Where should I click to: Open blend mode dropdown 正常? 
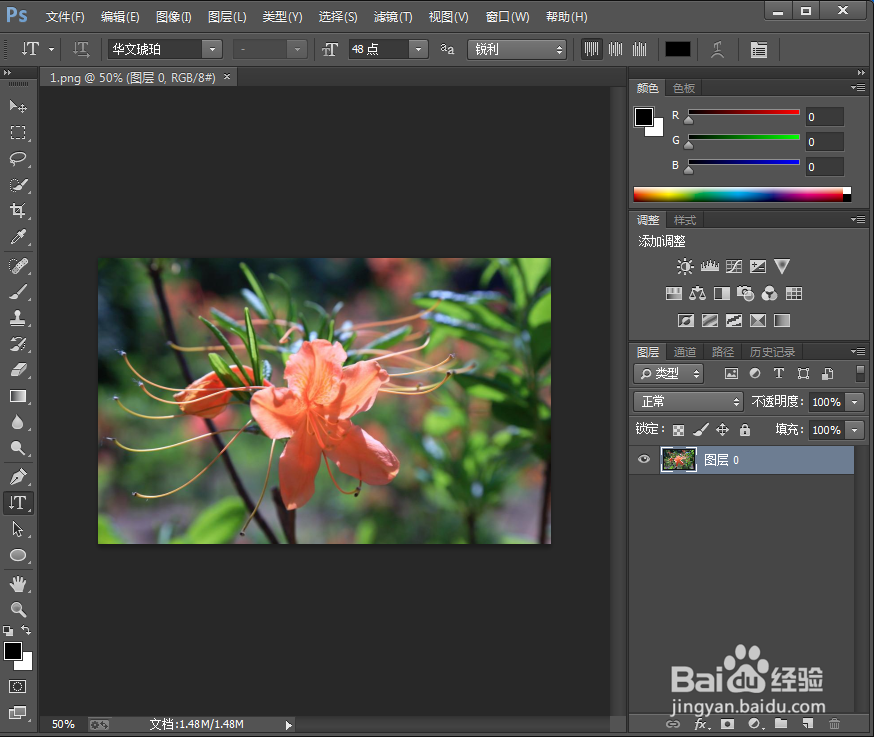pos(688,401)
